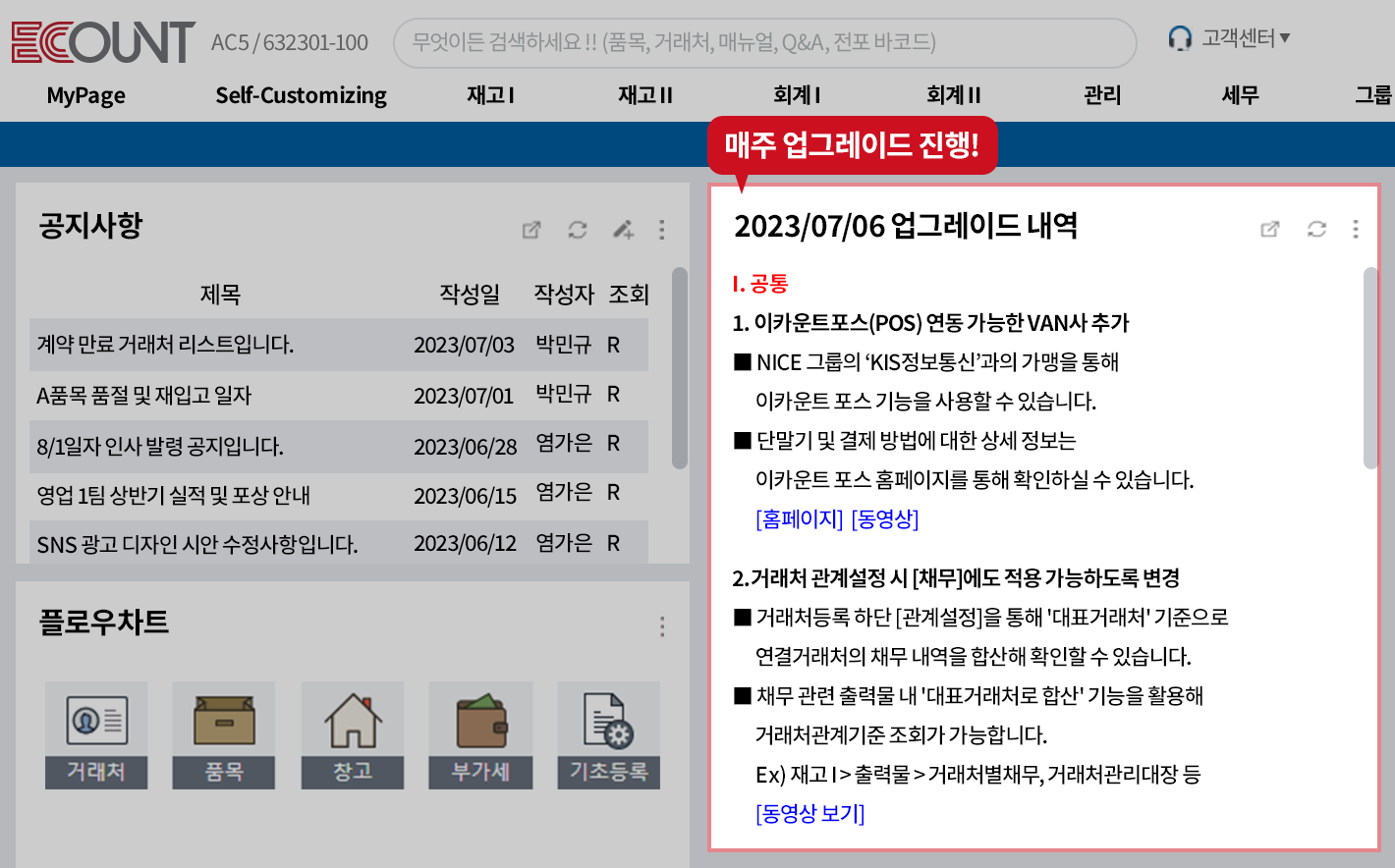Refresh the 업그레이드 내역 panel
The image size is (1395, 868).
pos(1316,229)
